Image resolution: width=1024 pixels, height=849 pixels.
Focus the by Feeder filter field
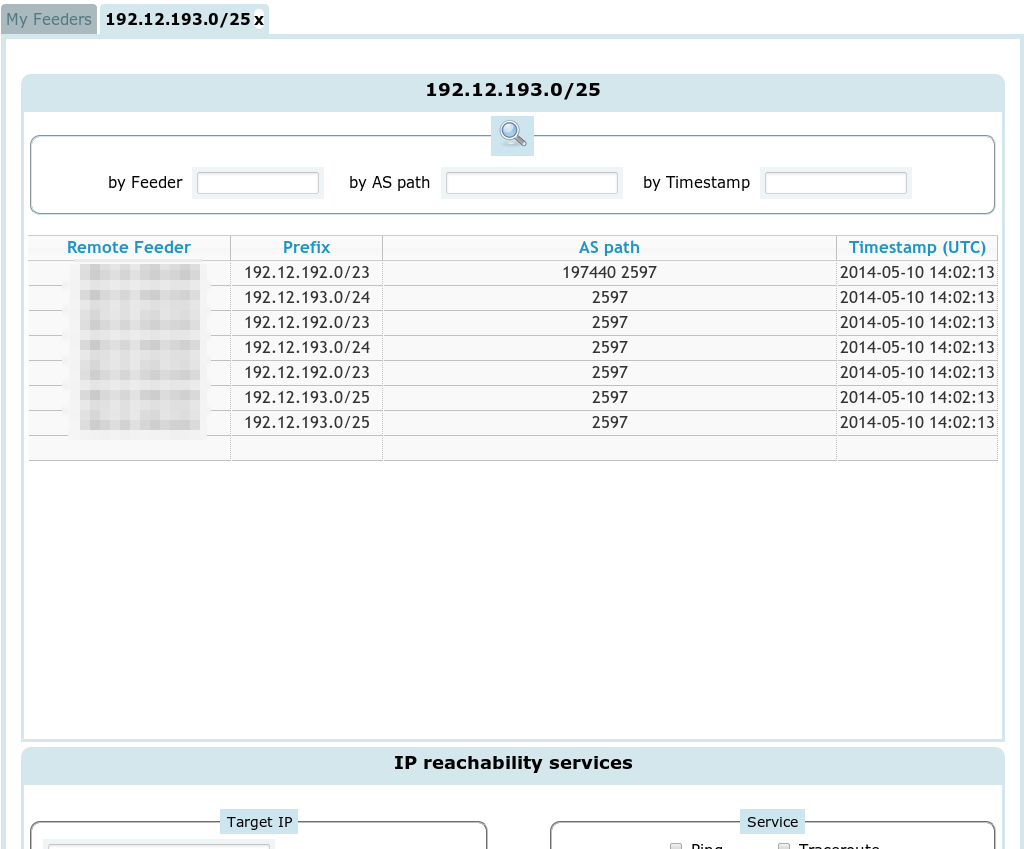click(258, 183)
